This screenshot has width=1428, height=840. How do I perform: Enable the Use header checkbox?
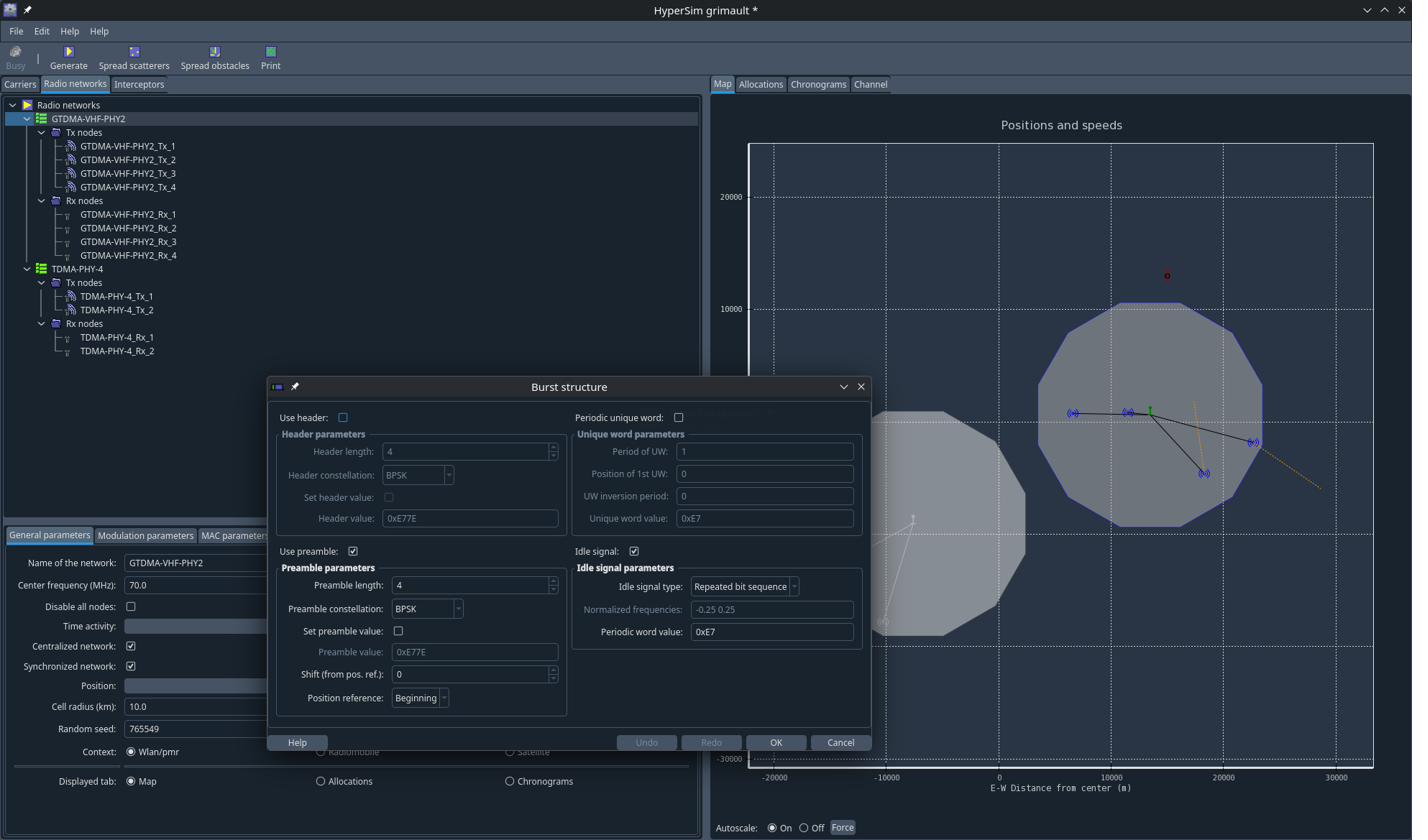click(343, 417)
